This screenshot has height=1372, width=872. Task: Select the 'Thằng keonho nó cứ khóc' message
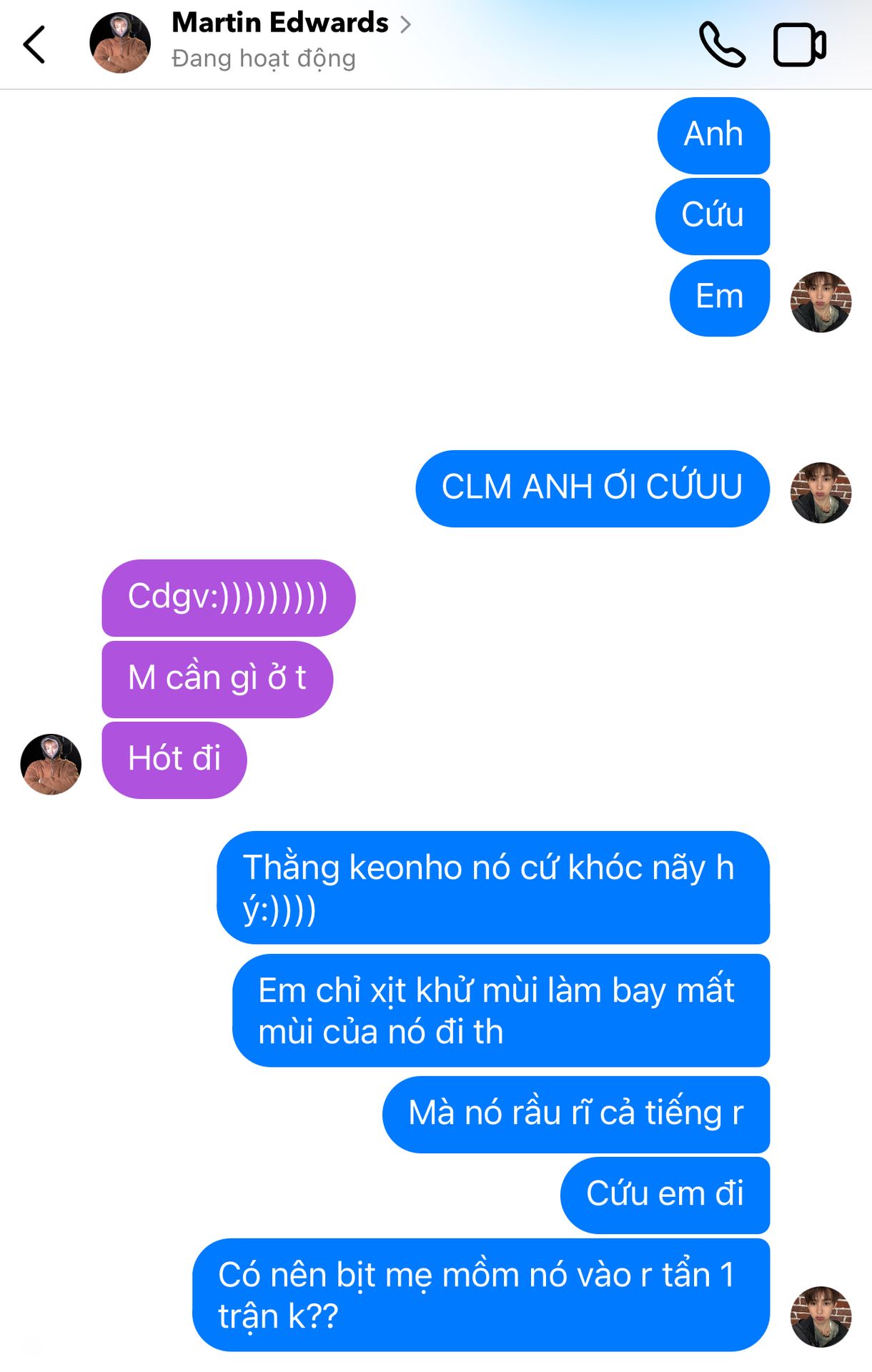coord(493,887)
